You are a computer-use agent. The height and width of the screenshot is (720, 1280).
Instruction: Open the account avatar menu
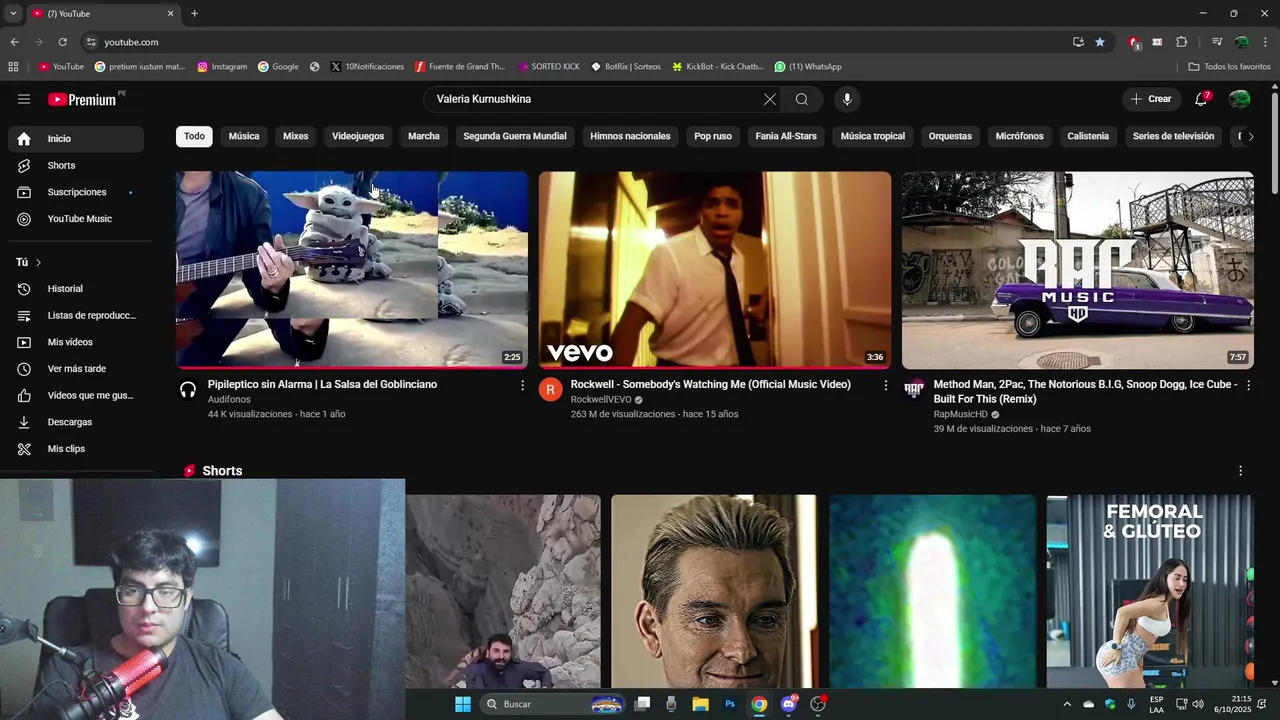tap(1239, 99)
